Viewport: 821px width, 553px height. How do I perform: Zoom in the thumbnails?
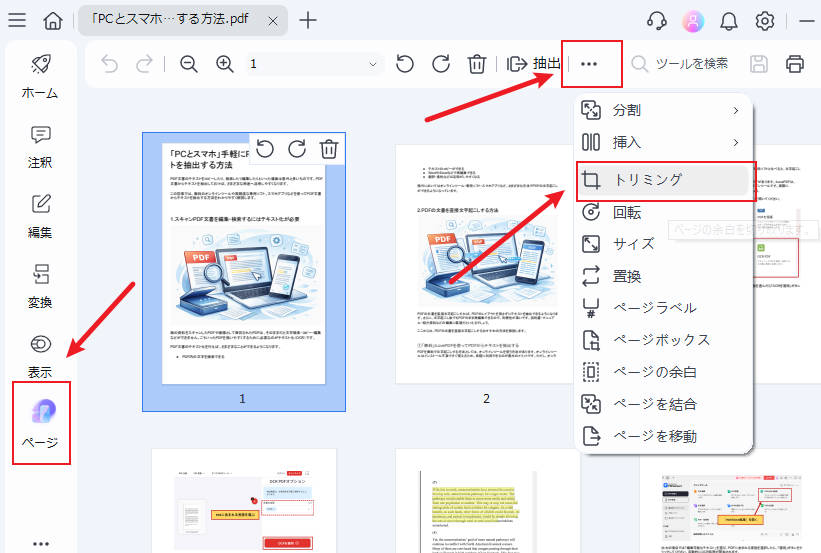point(225,64)
